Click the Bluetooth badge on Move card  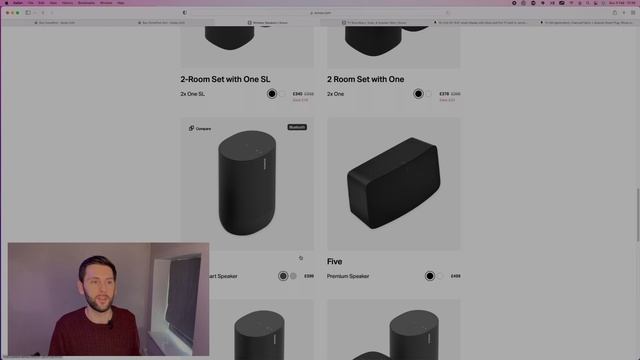click(x=297, y=127)
